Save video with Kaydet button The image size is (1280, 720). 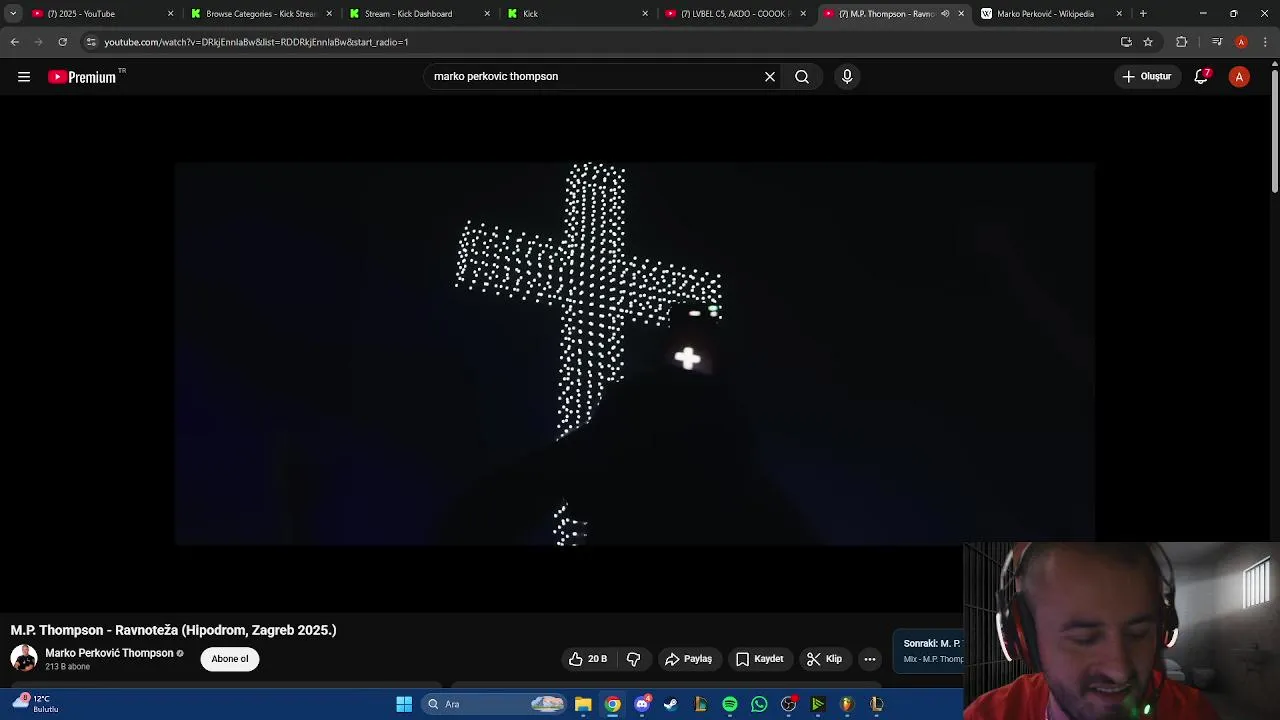[760, 659]
